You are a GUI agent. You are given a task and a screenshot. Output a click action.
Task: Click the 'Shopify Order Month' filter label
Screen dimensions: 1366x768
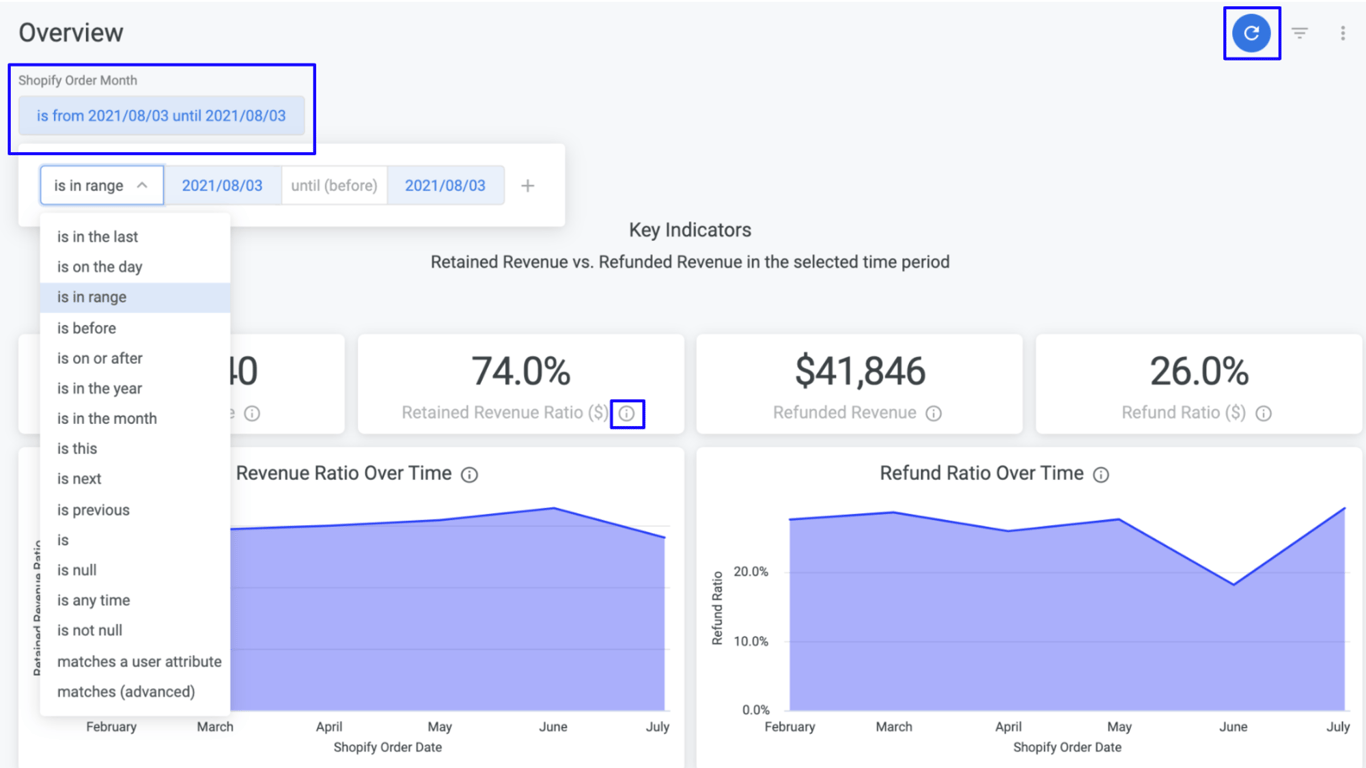click(77, 80)
